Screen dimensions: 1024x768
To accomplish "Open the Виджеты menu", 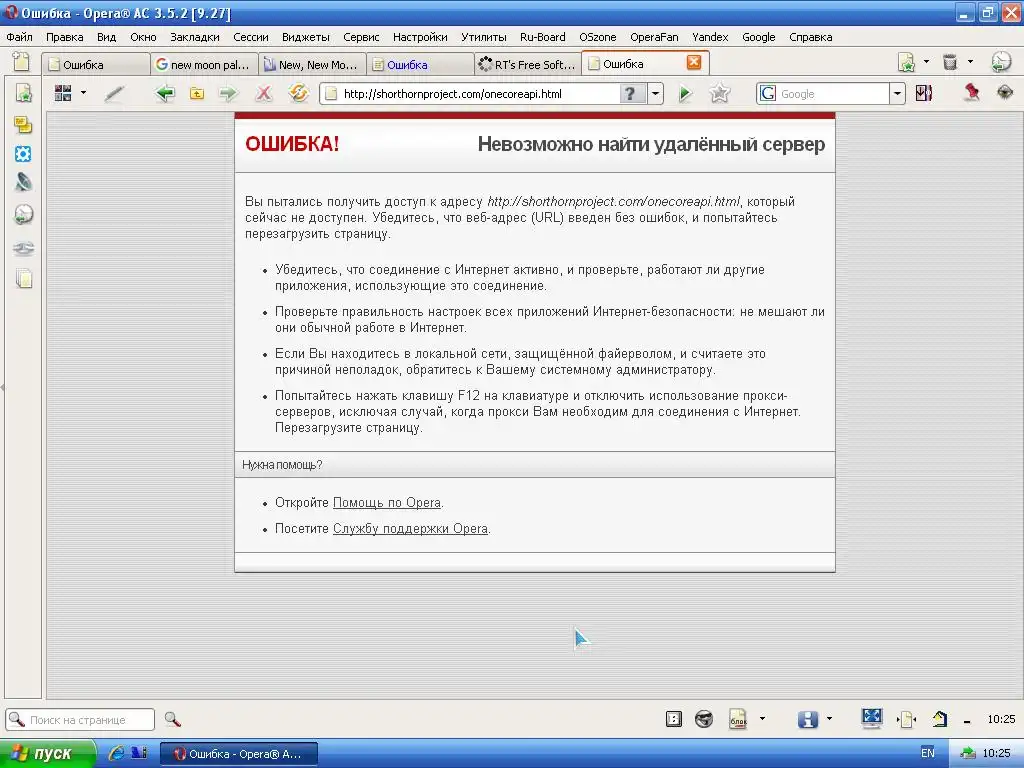I will pos(306,37).
